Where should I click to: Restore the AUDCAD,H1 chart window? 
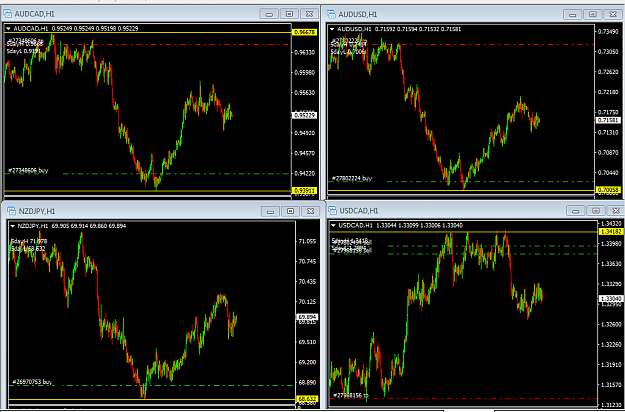289,14
